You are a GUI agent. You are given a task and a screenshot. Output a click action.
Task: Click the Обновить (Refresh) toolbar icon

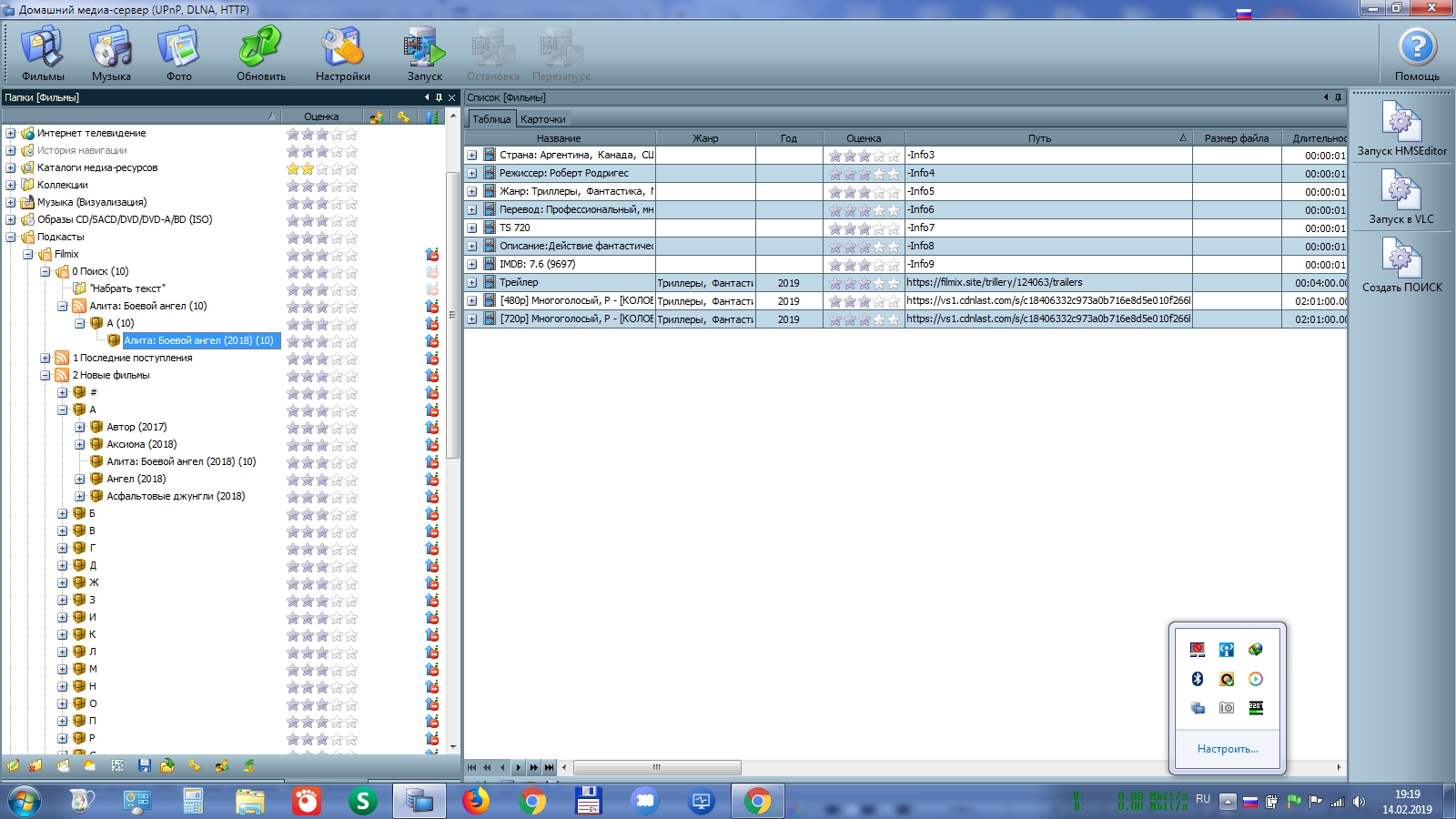[261, 53]
